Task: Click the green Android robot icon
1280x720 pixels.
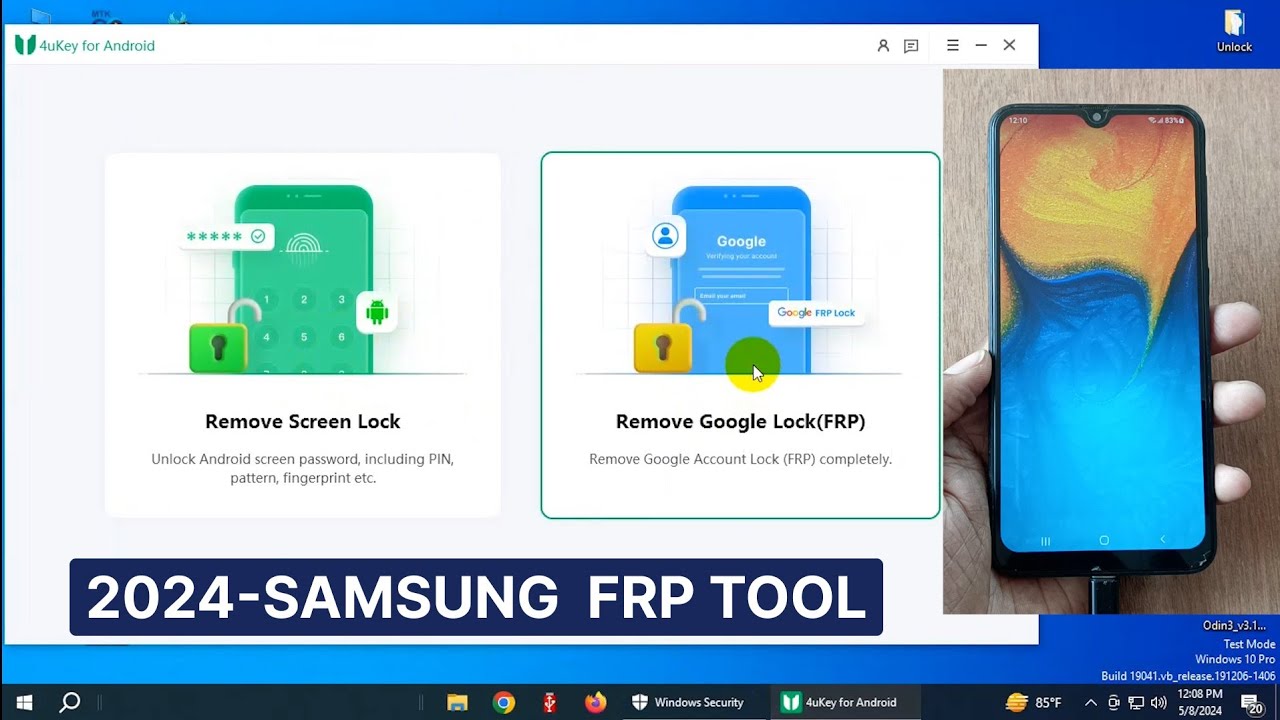Action: [377, 313]
